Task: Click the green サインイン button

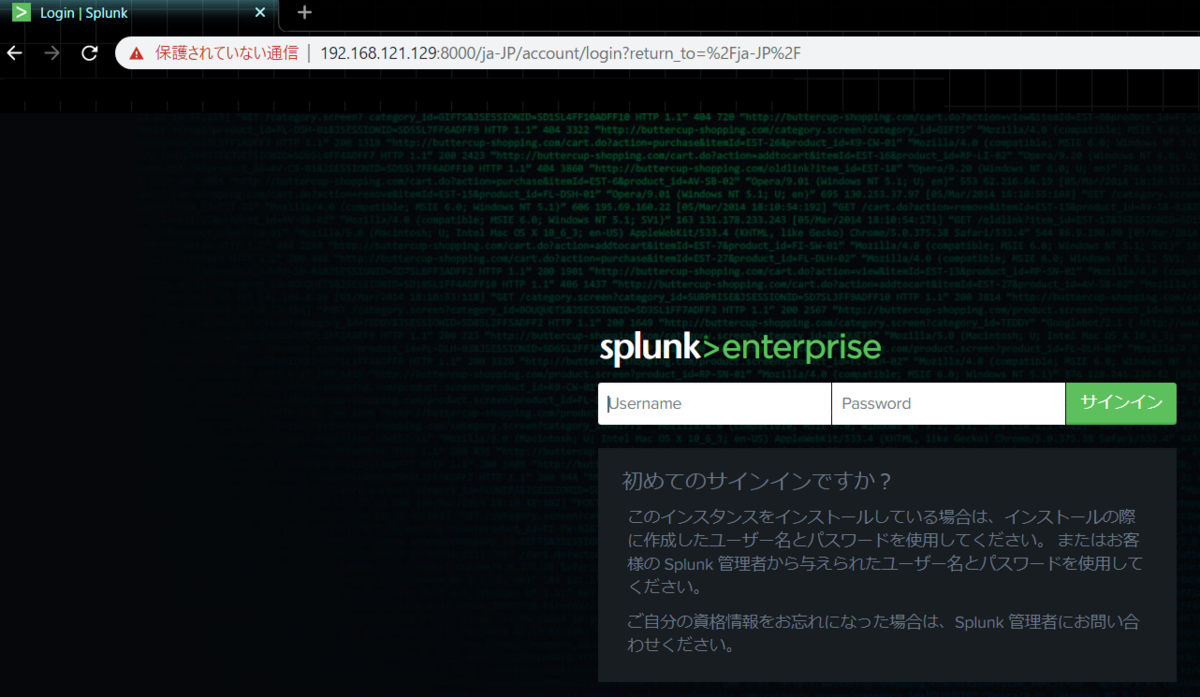Action: click(x=1121, y=404)
